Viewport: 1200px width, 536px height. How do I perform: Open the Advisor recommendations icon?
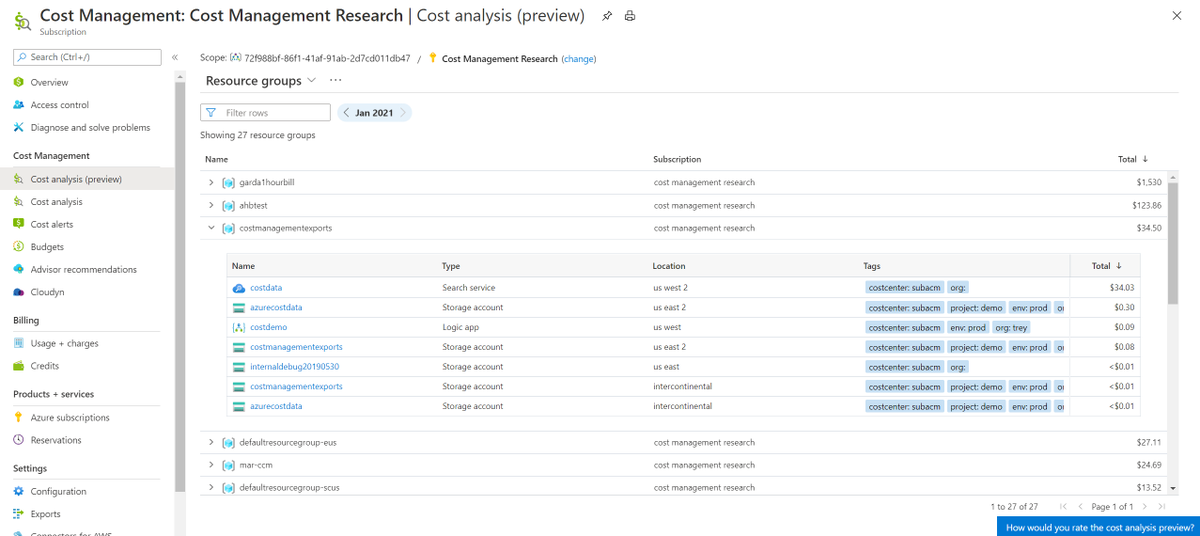pyautogui.click(x=19, y=269)
